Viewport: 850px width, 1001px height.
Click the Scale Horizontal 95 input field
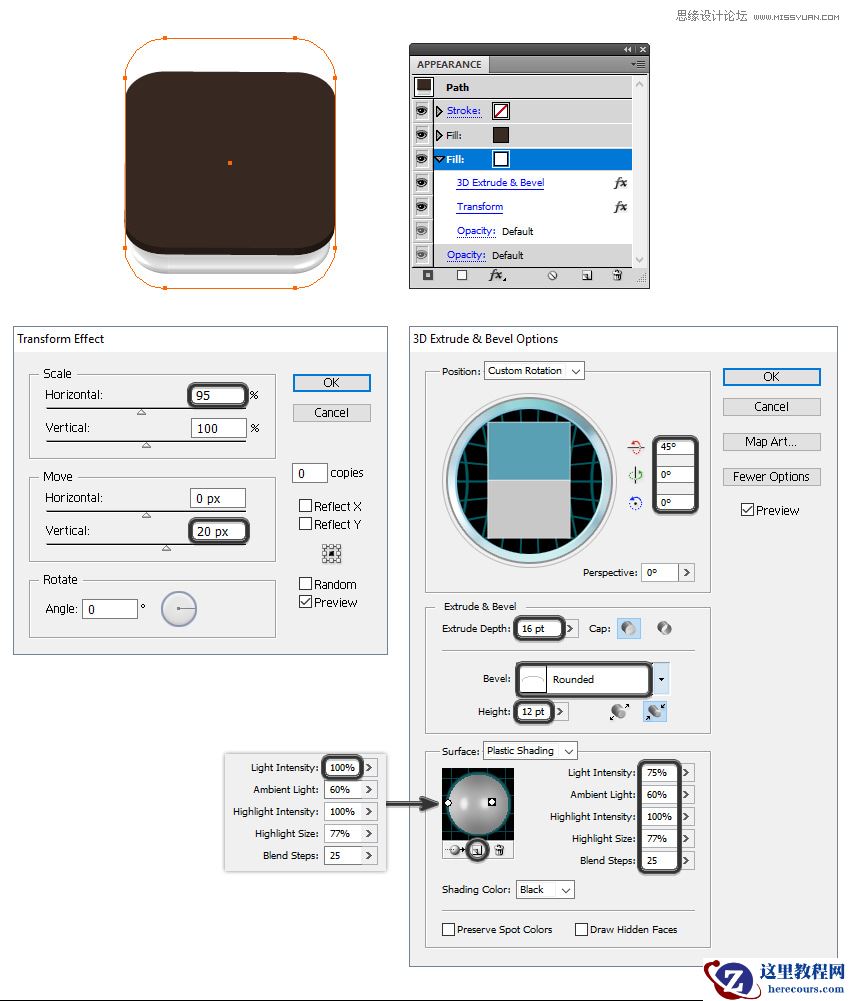[218, 395]
